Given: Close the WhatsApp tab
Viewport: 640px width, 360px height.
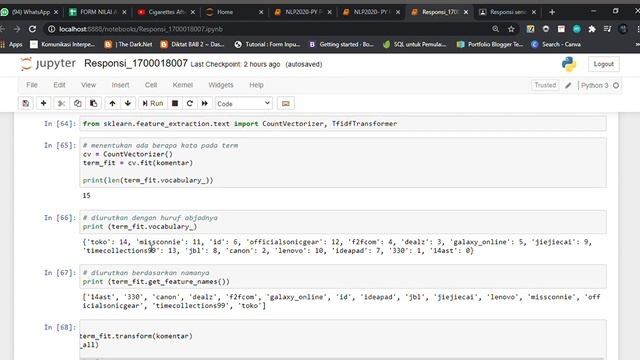Looking at the screenshot, I should pyautogui.click(x=56, y=12).
